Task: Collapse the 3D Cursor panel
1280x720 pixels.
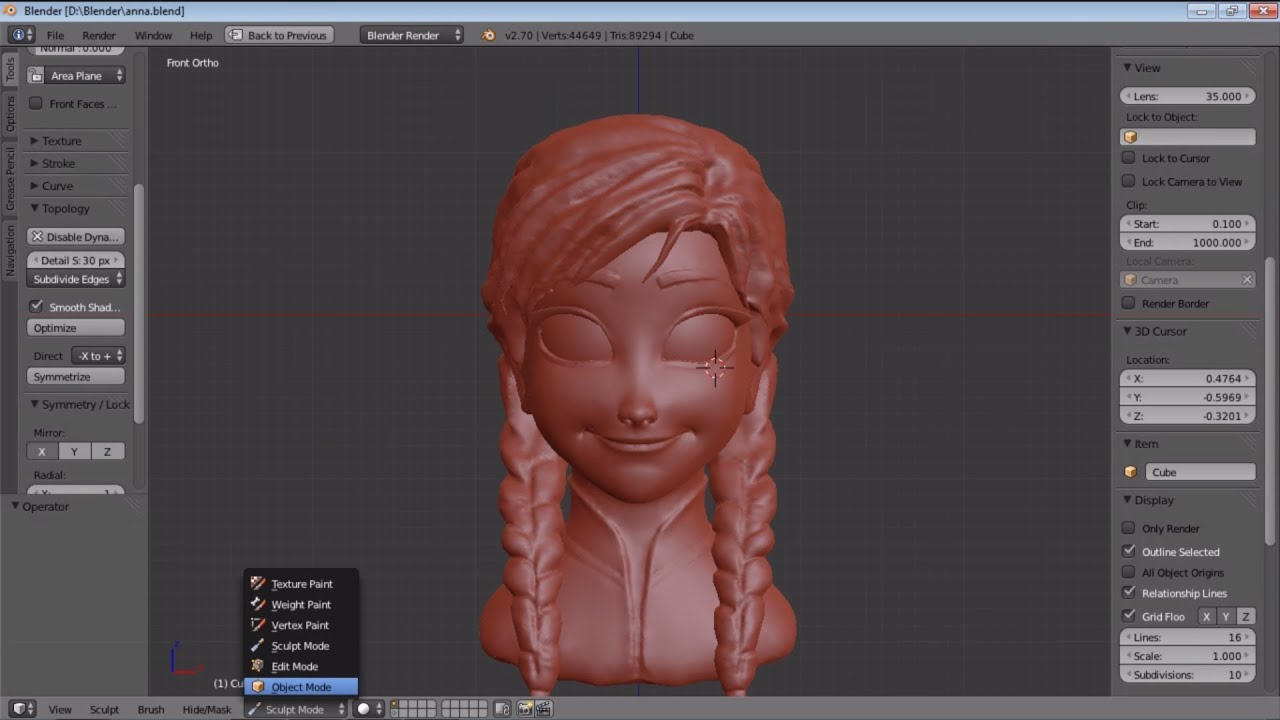Action: coord(1154,331)
